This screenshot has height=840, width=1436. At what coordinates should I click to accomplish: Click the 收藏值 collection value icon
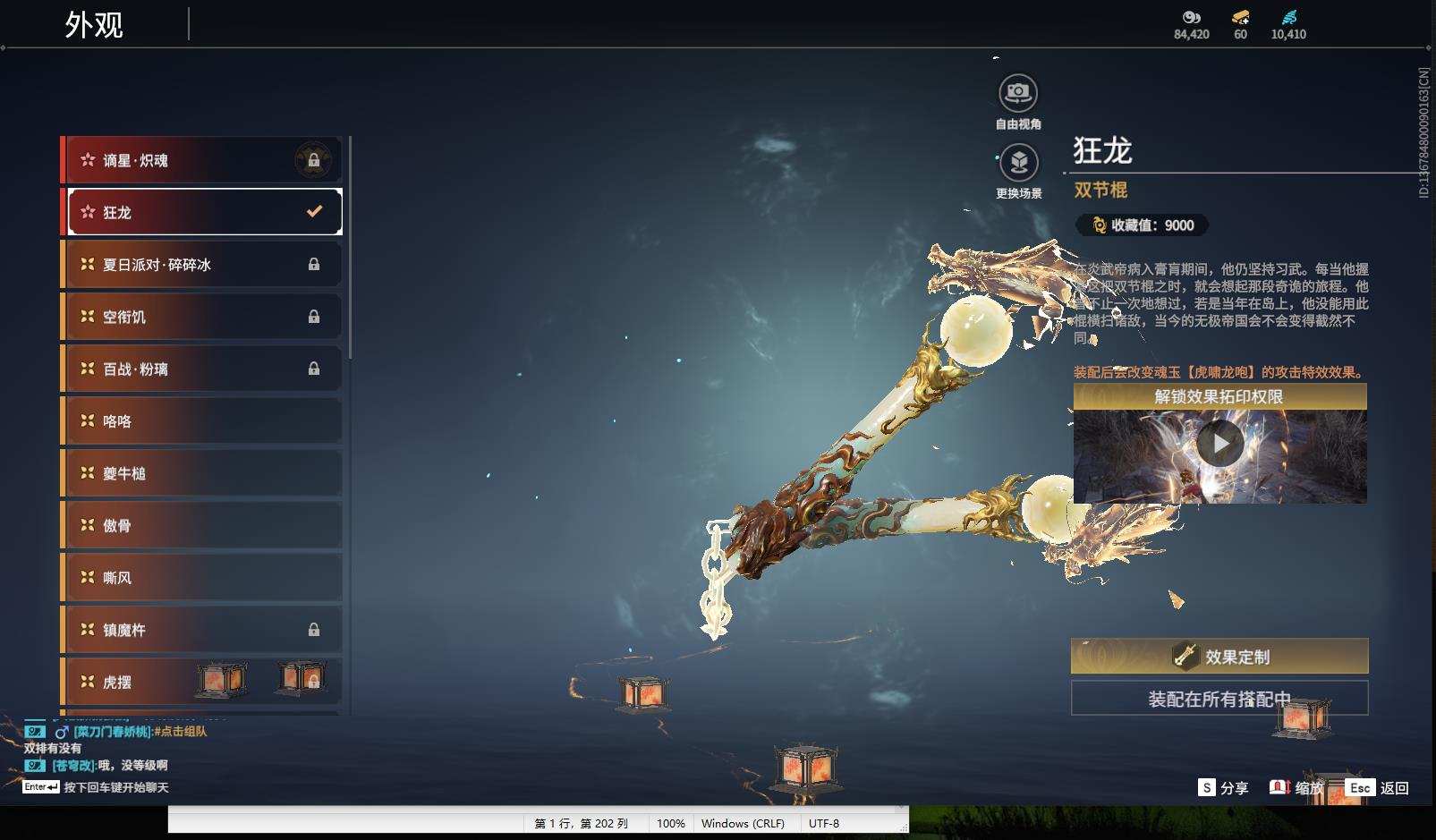[1100, 225]
